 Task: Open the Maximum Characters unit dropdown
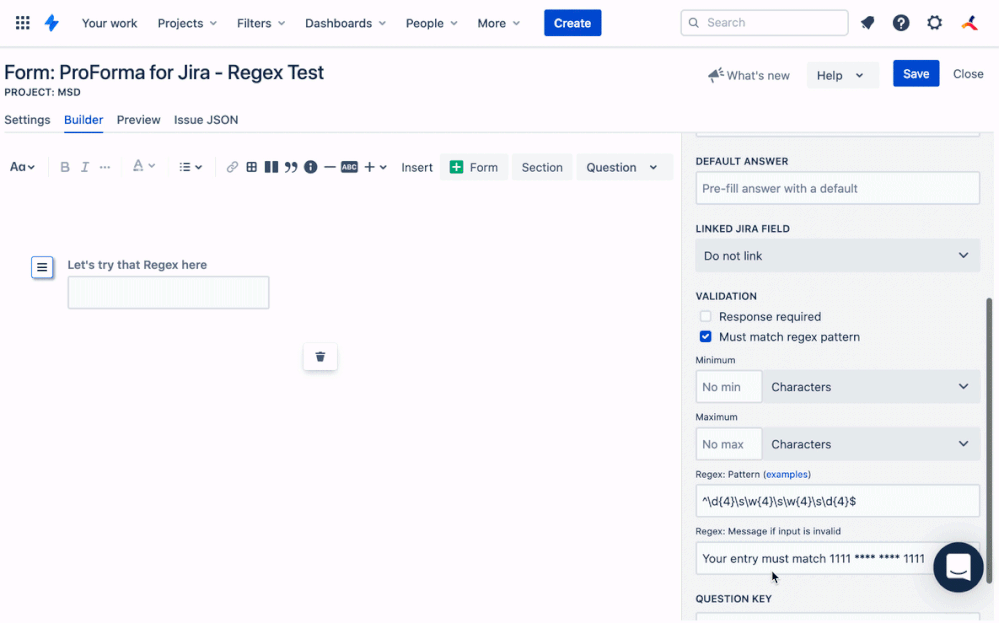871,444
